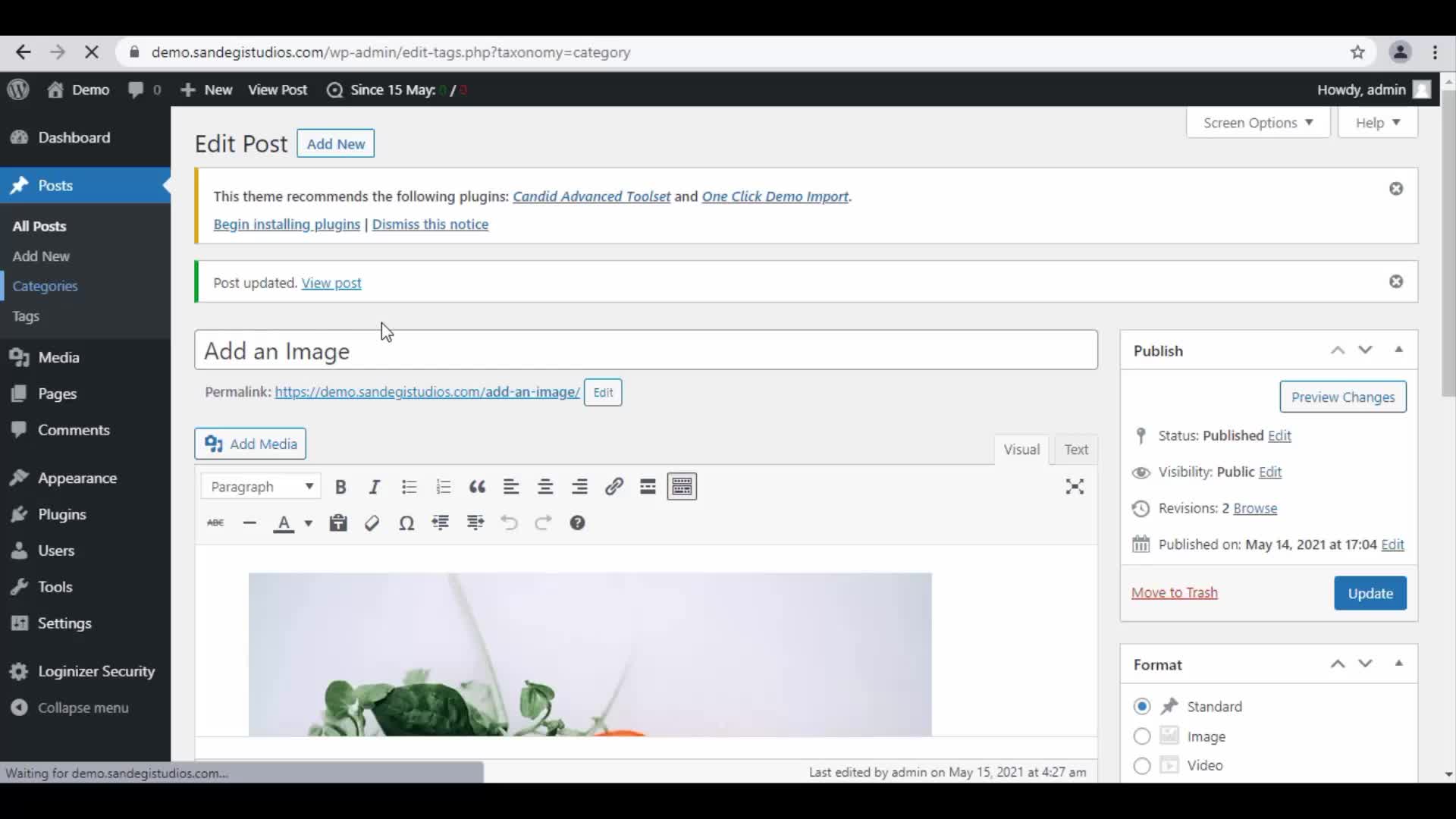The width and height of the screenshot is (1456, 819).
Task: Open the View post link
Action: (331, 283)
